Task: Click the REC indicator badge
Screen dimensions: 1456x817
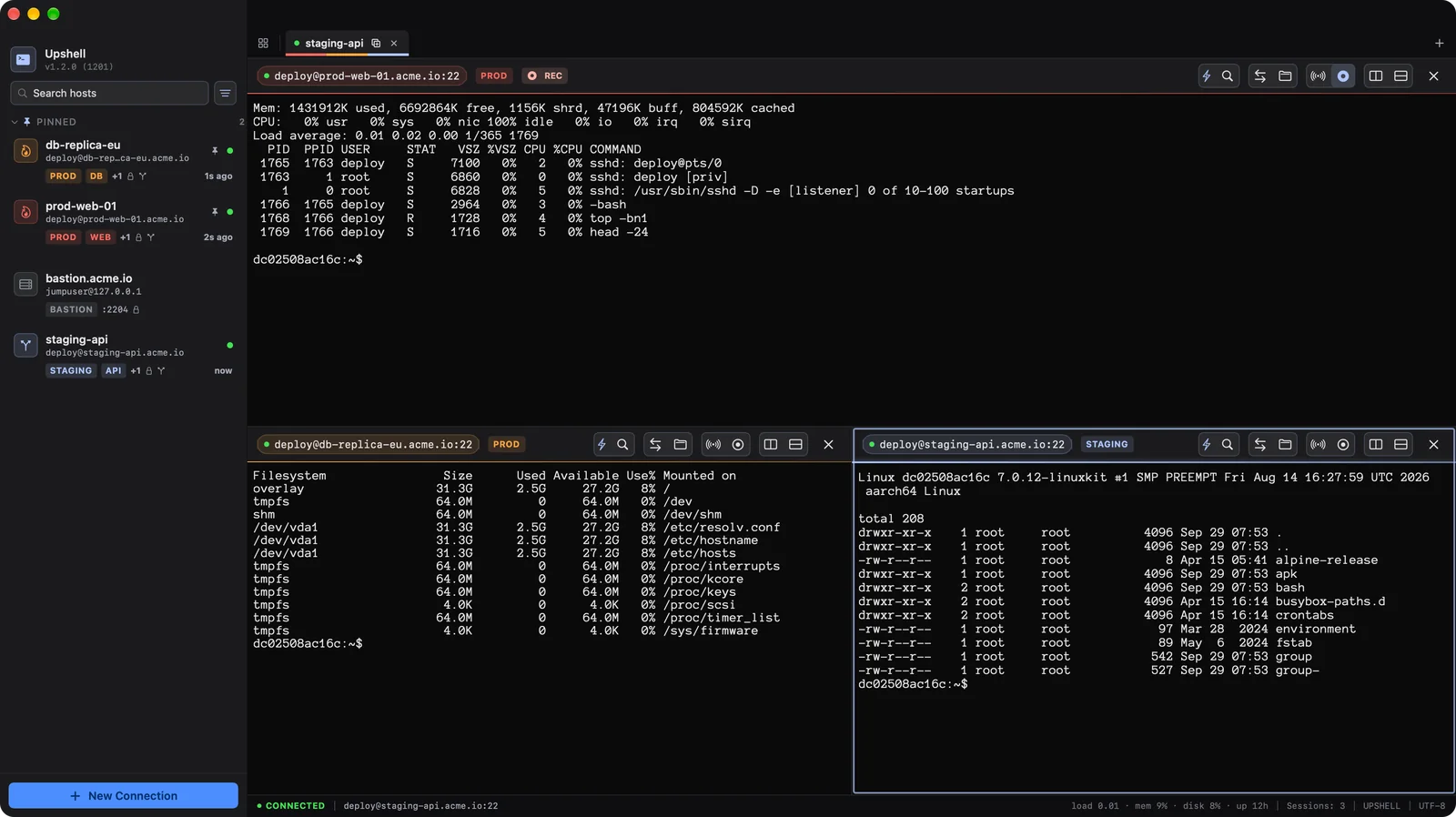Action: [x=545, y=76]
